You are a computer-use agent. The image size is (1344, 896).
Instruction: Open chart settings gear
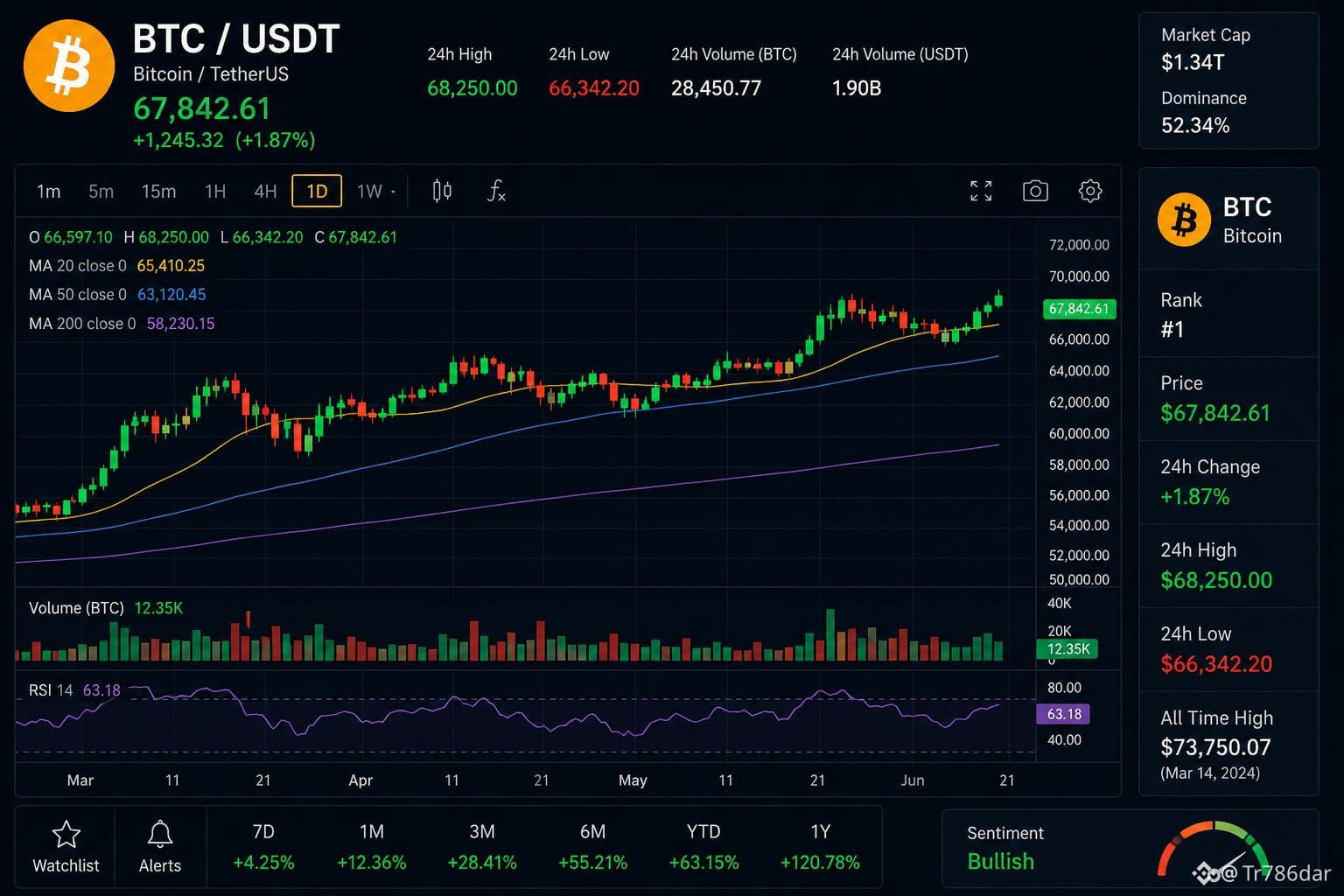pyautogui.click(x=1090, y=191)
